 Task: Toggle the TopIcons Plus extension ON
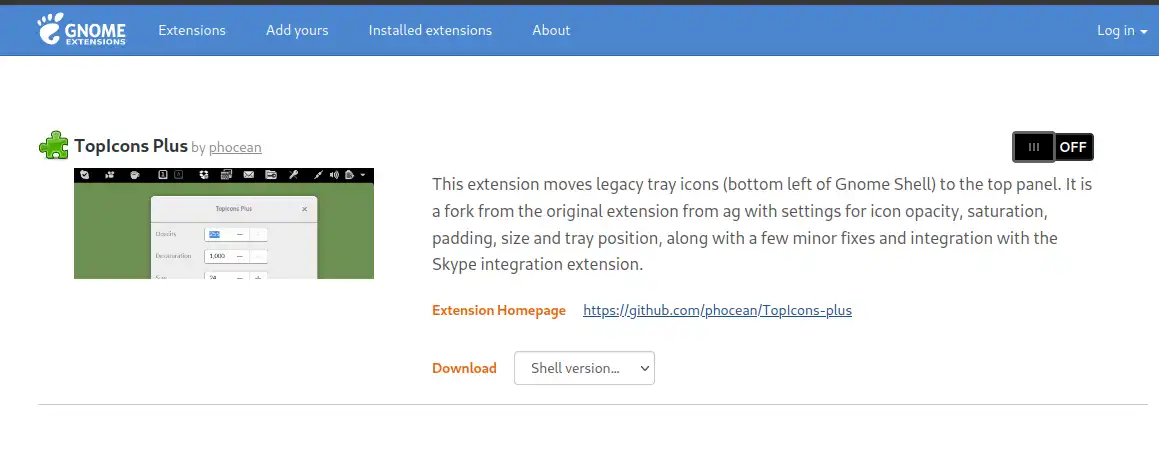pyautogui.click(x=1053, y=147)
